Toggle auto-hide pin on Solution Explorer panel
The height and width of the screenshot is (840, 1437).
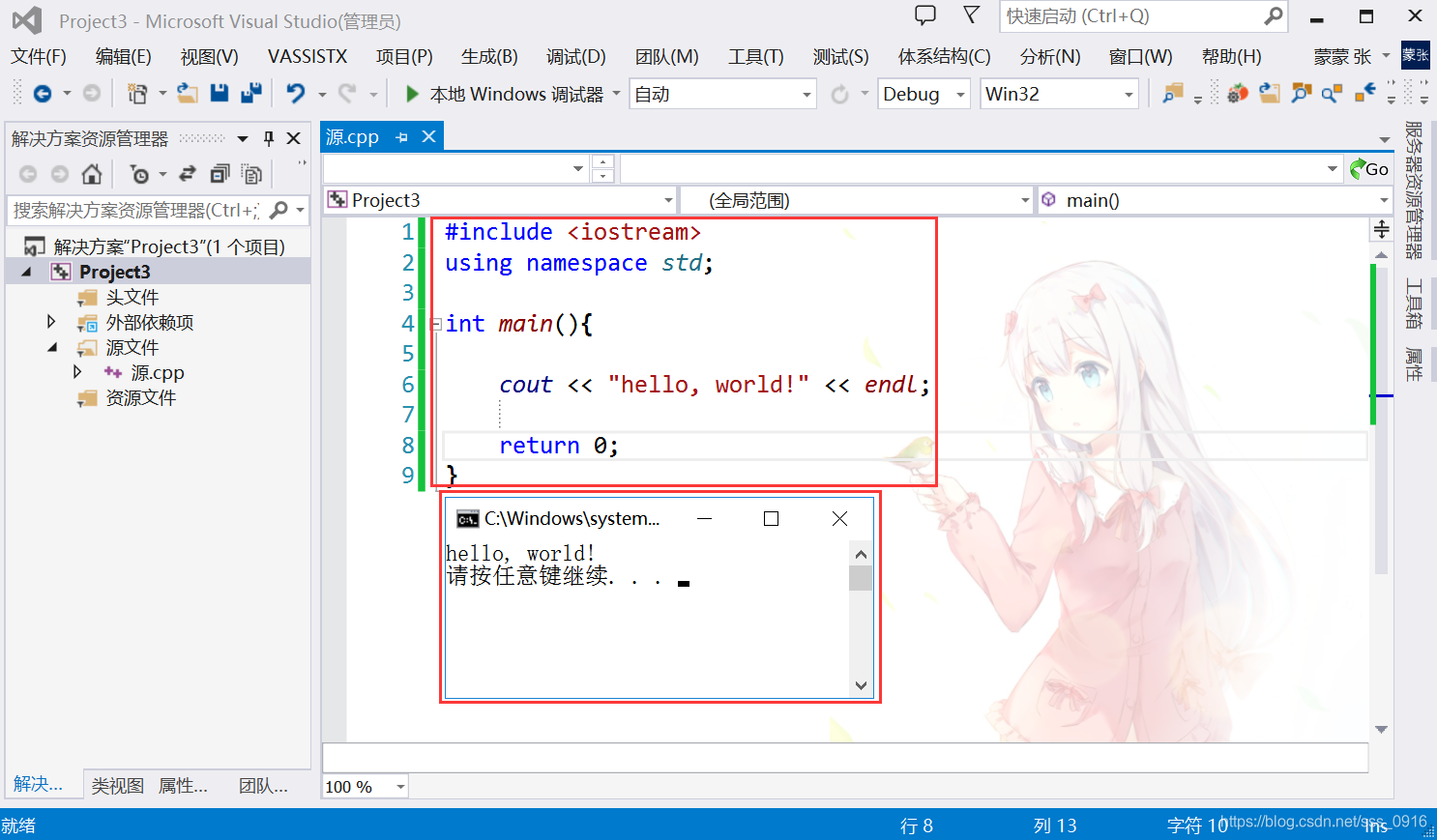click(269, 138)
